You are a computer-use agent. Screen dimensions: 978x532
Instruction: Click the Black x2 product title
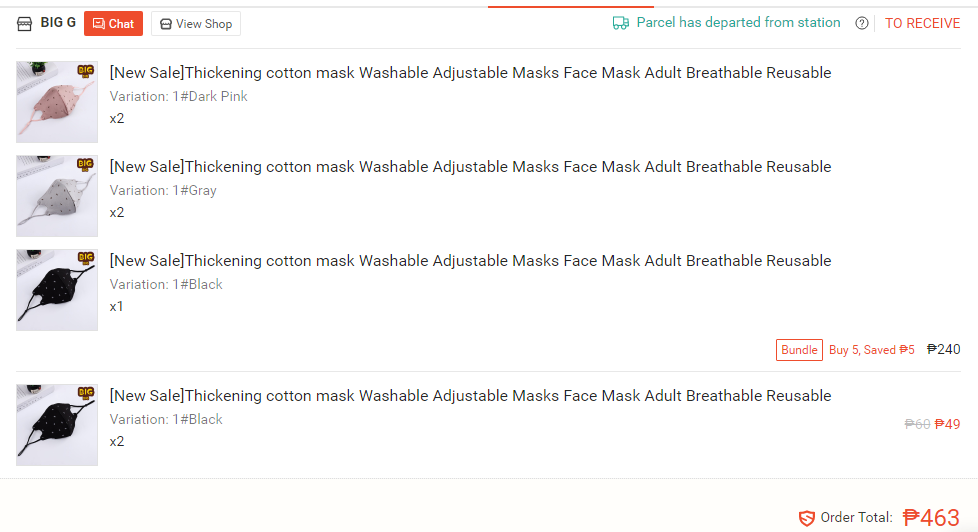470,396
